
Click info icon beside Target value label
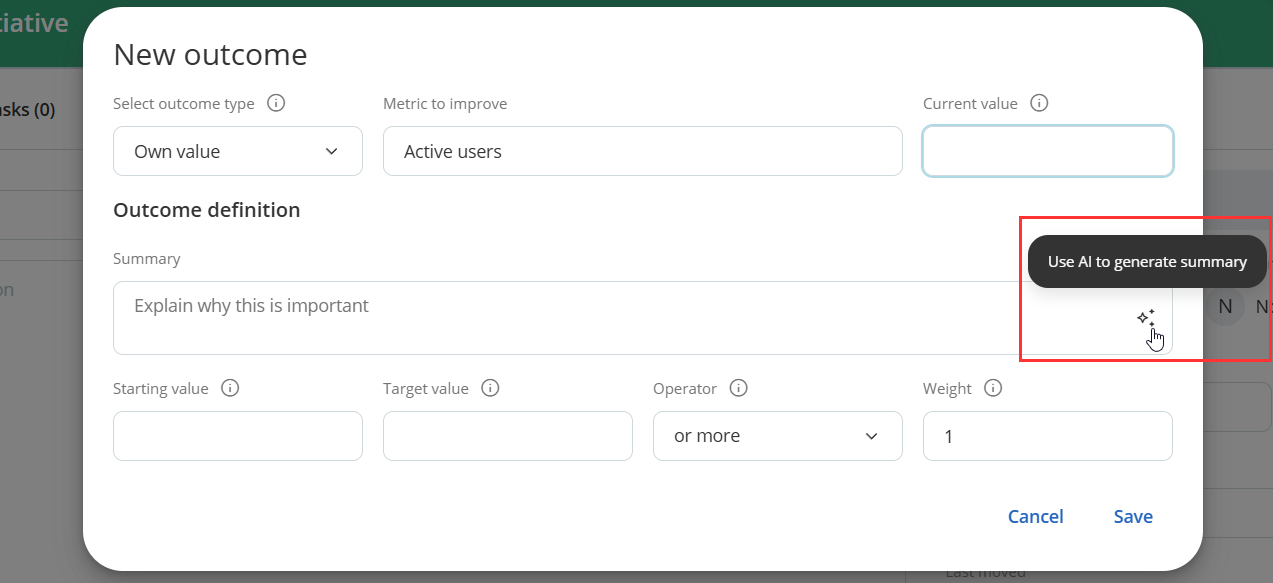click(x=490, y=388)
